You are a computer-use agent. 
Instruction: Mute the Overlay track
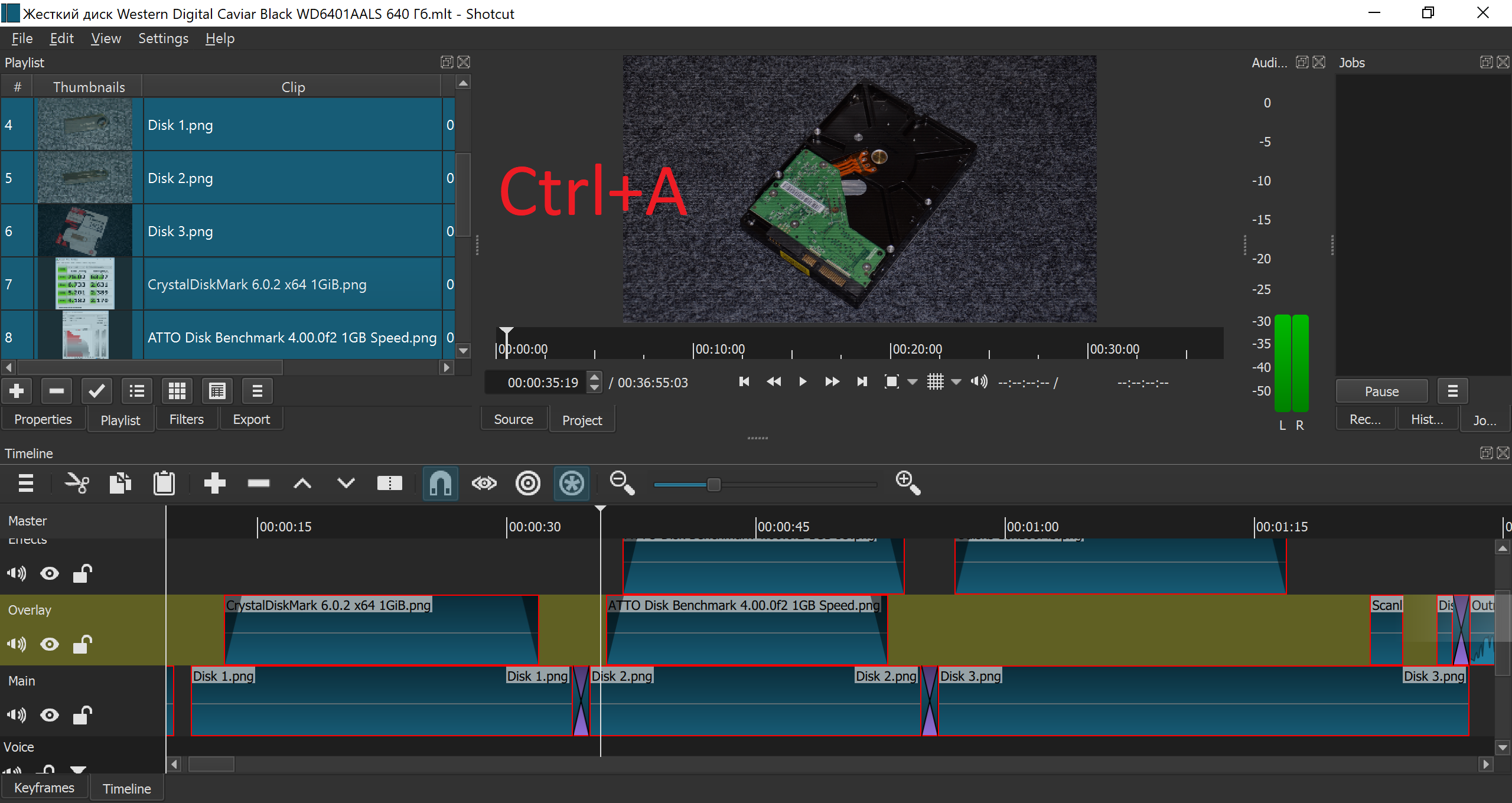point(17,644)
